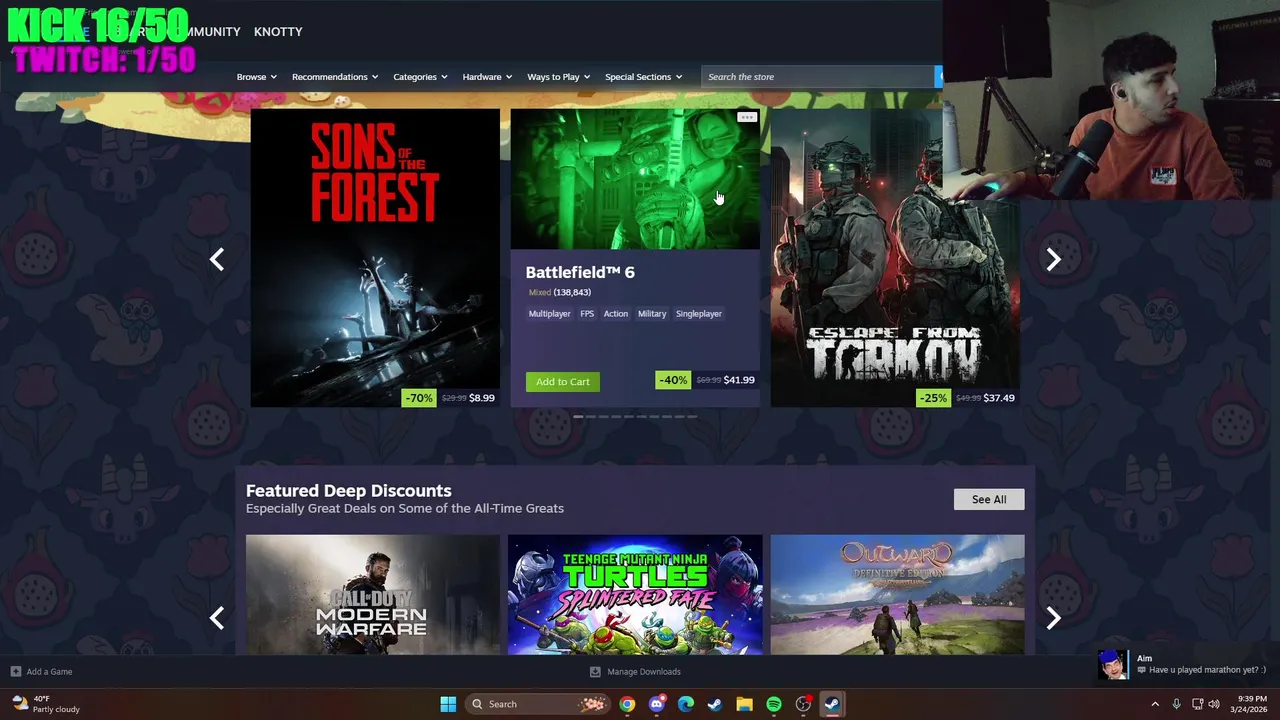Add Battlefield 6 to cart
Image resolution: width=1280 pixels, height=720 pixels.
click(563, 381)
